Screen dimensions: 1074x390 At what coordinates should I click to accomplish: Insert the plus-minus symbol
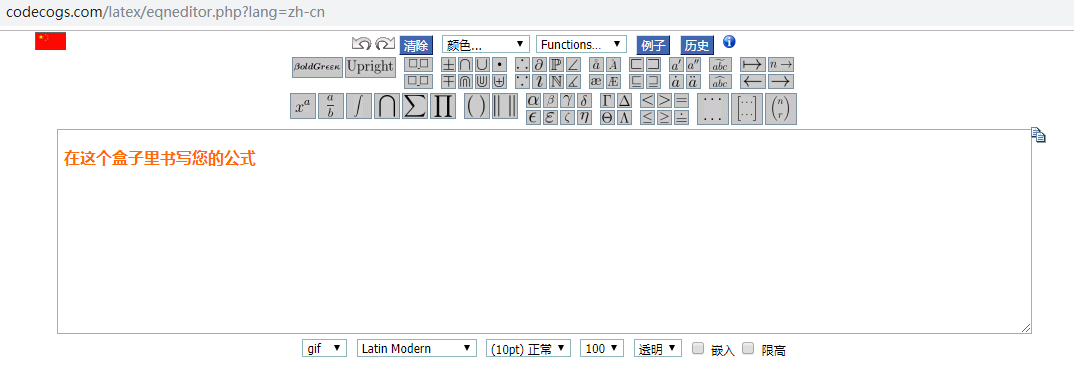click(448, 64)
